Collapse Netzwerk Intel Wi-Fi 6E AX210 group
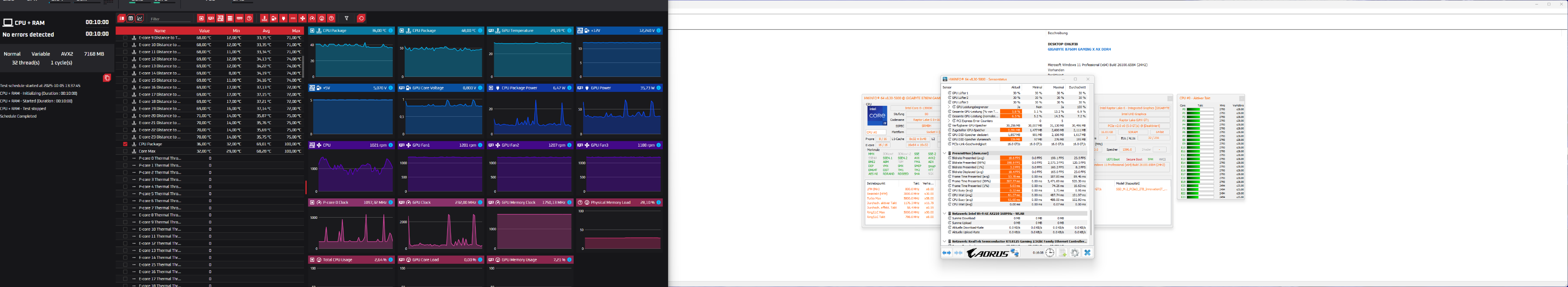The width and height of the screenshot is (1568, 287). [x=945, y=214]
